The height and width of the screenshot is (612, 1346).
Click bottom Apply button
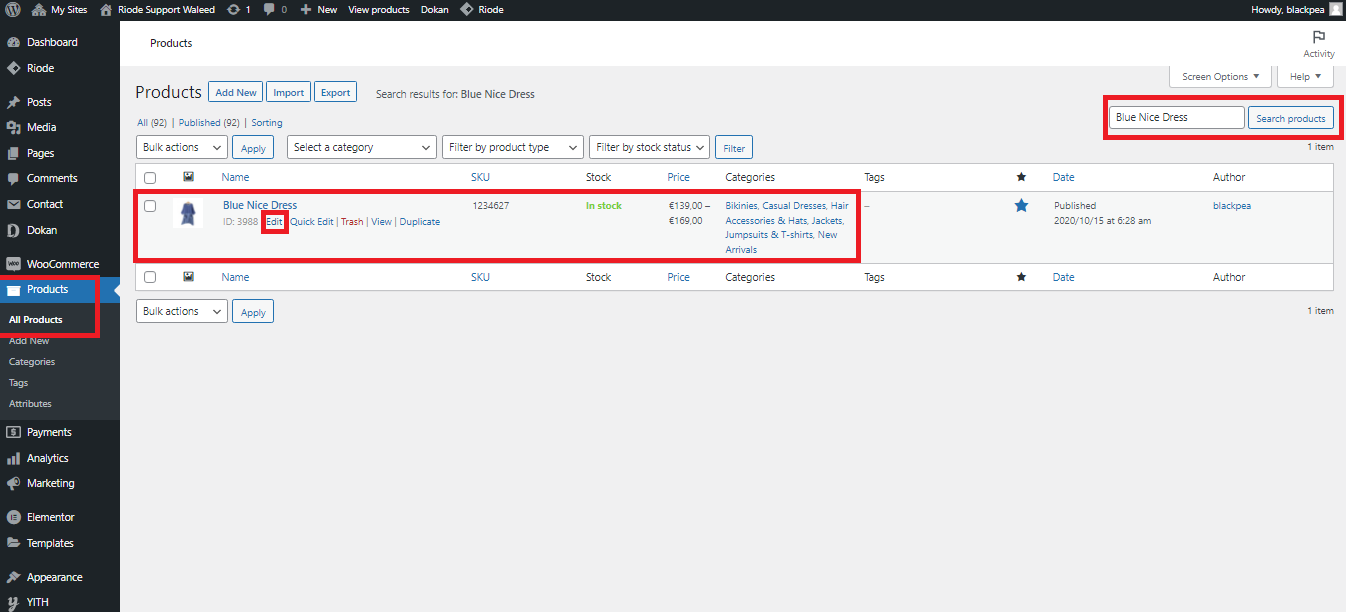tap(253, 312)
